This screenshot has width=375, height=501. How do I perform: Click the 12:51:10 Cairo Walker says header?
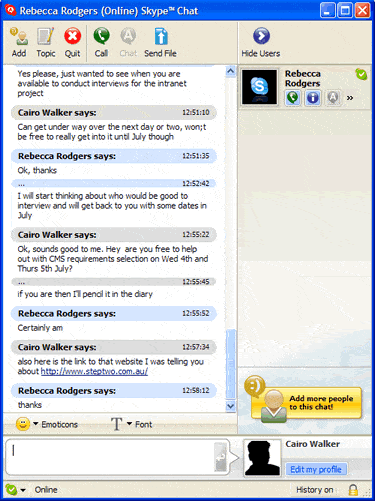114,113
